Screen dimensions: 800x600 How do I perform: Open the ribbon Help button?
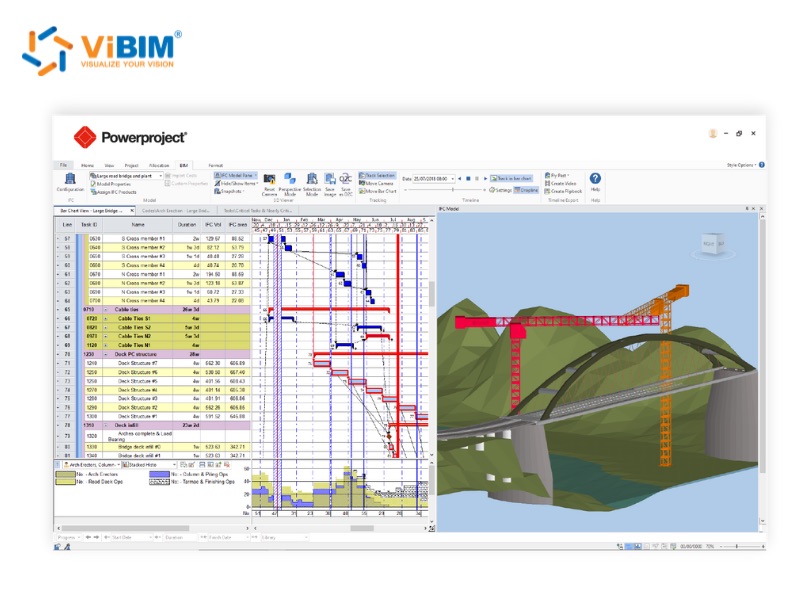tap(595, 181)
